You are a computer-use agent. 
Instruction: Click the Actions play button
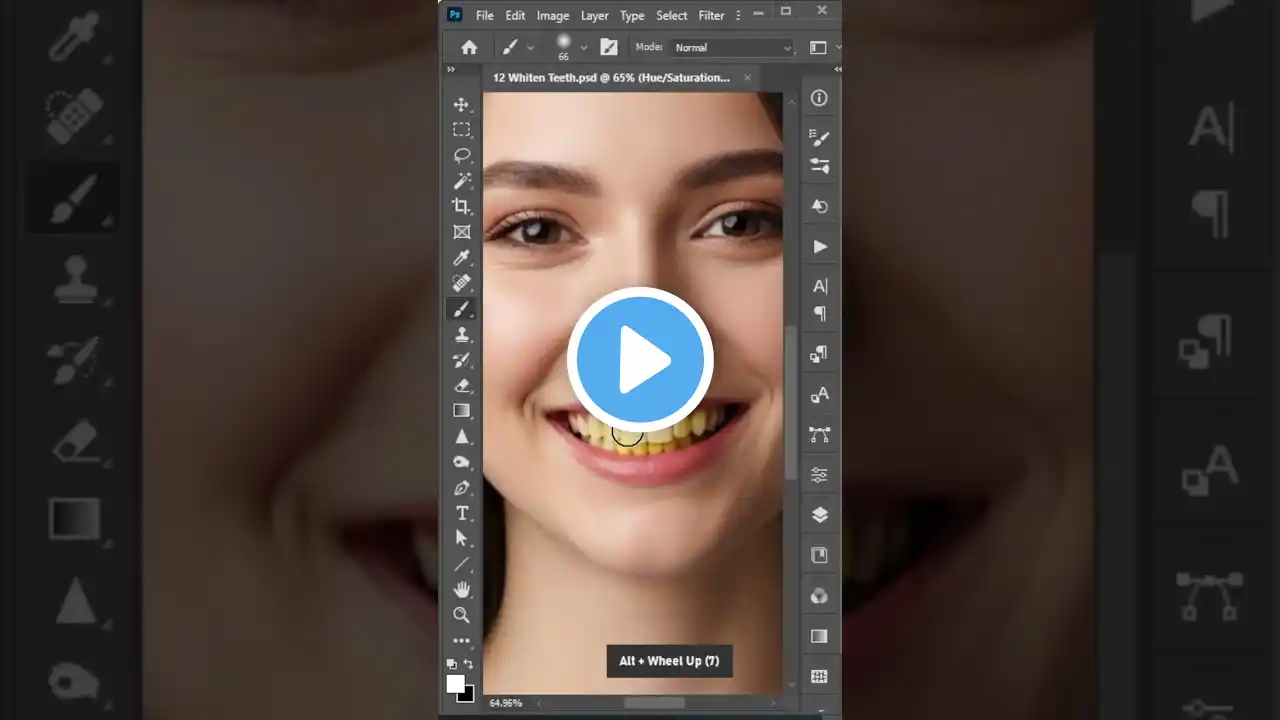(x=819, y=247)
